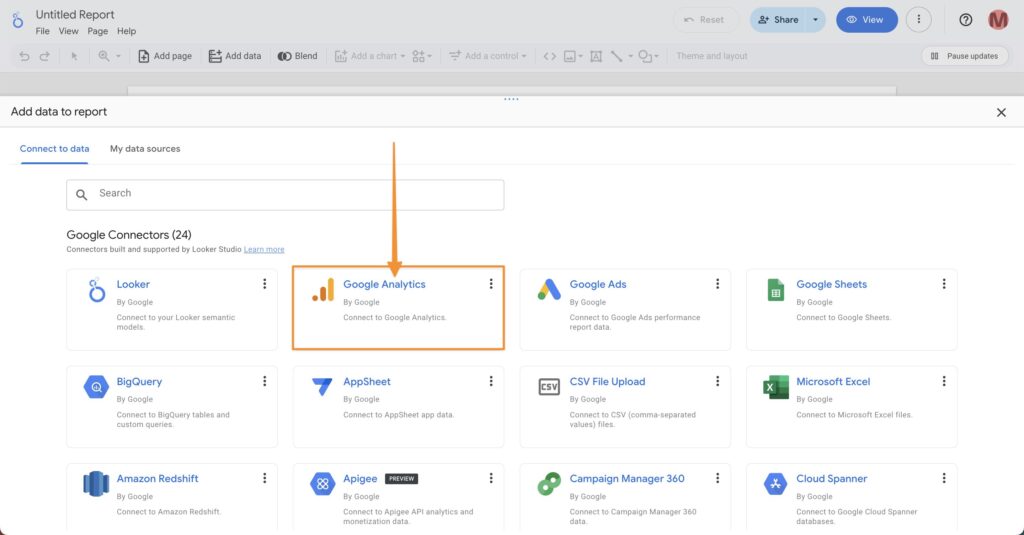The height and width of the screenshot is (535, 1024).
Task: Click the Google Sheets logo icon
Action: point(776,289)
